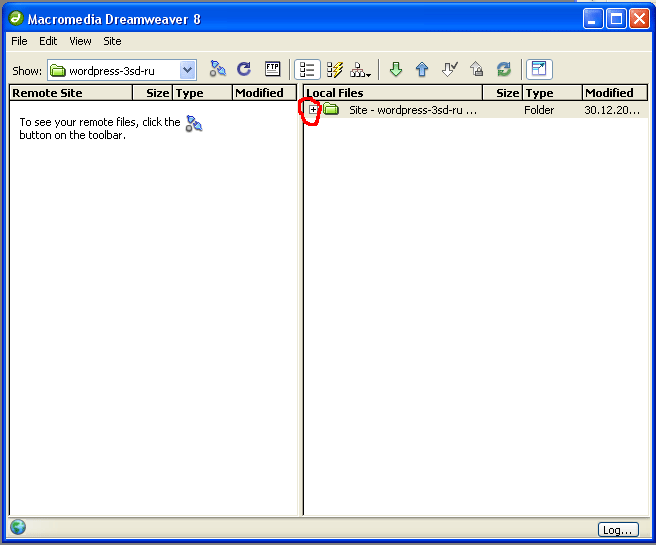Screen dimensions: 656x545
Task: Sort local pane by Type header
Action: point(552,93)
